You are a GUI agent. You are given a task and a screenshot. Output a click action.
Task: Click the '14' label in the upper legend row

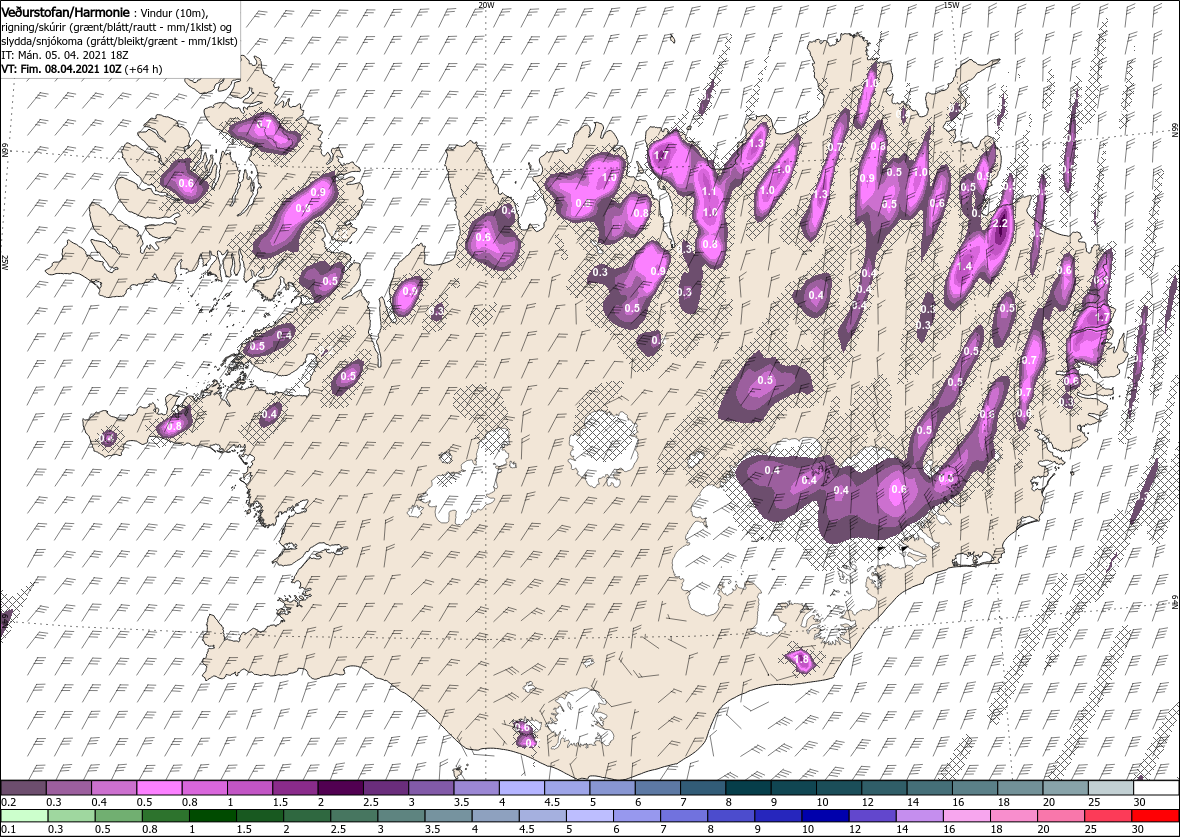(x=913, y=802)
